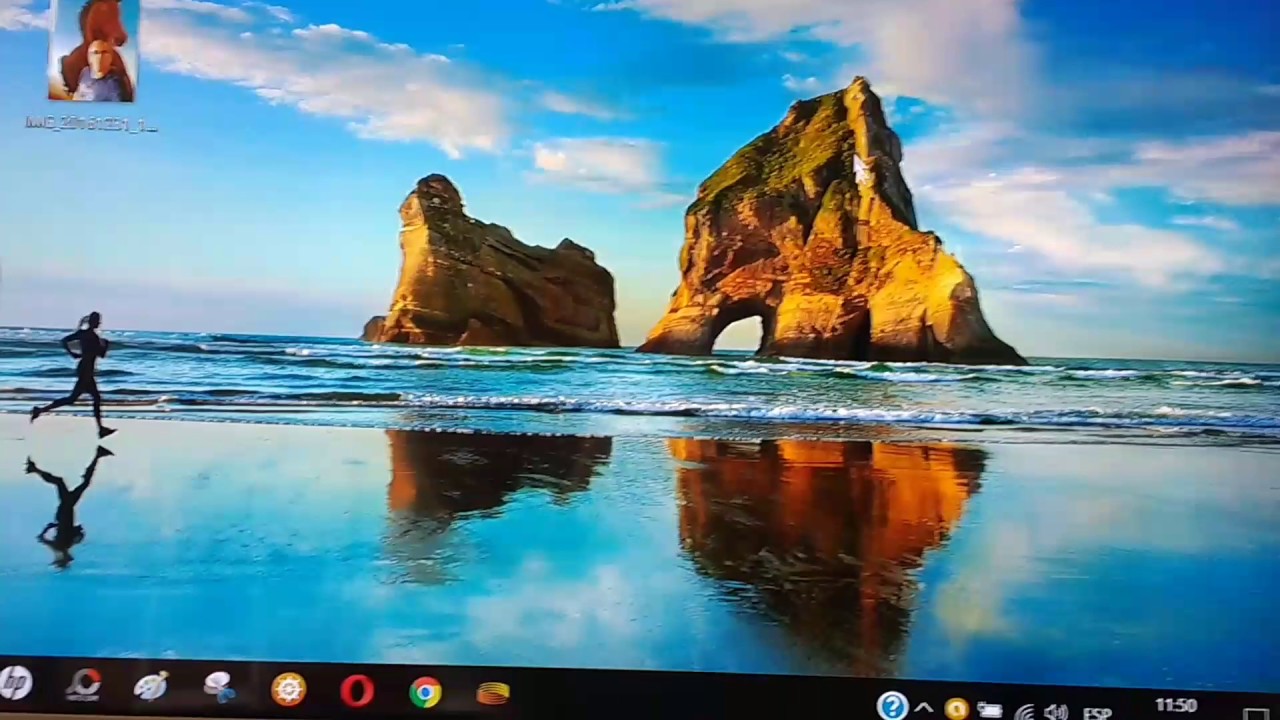Click the blue help question mark icon
Image resolution: width=1280 pixels, height=720 pixels.
pos(892,705)
